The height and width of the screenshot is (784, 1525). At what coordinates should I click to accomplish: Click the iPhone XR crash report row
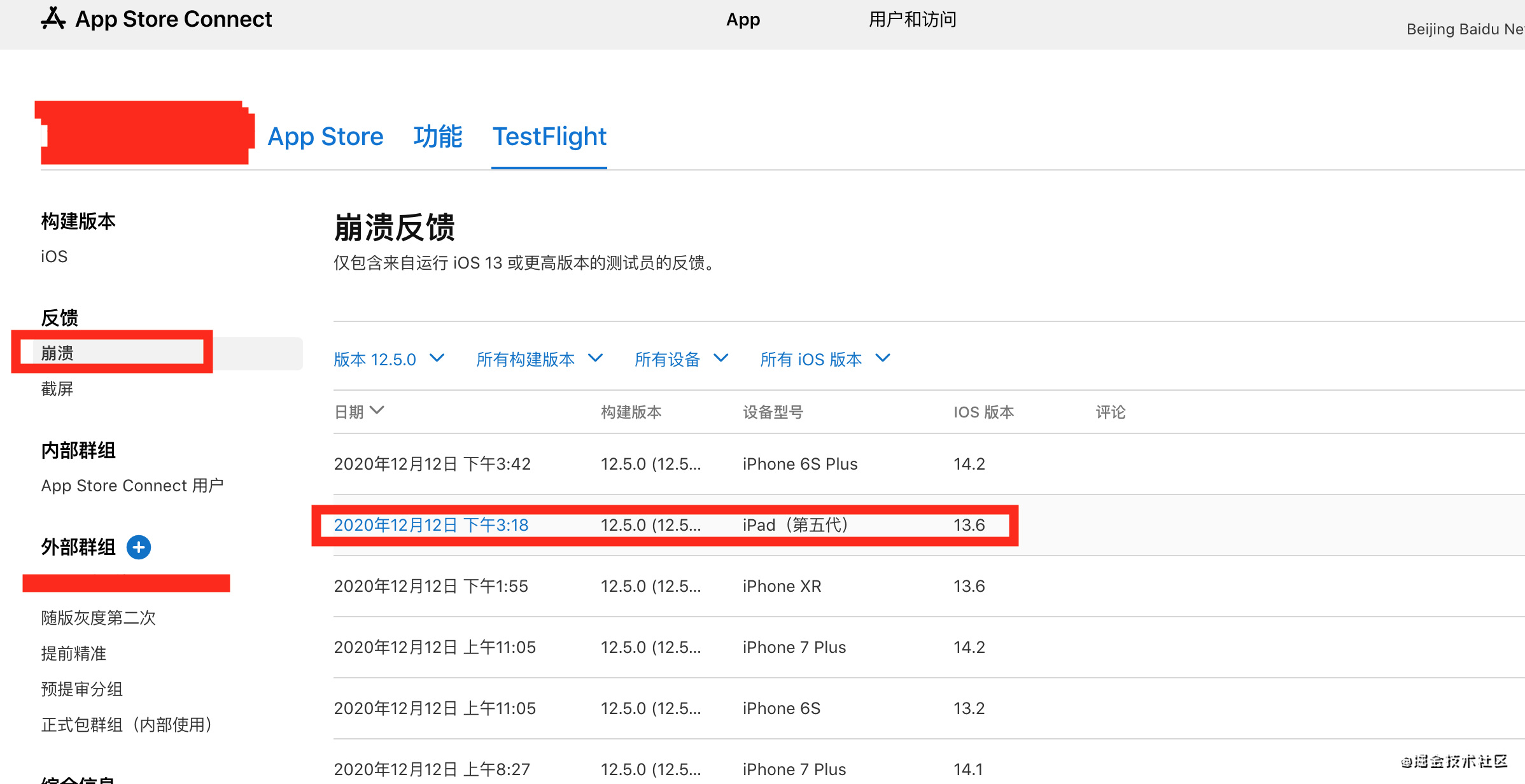pyautogui.click(x=782, y=586)
